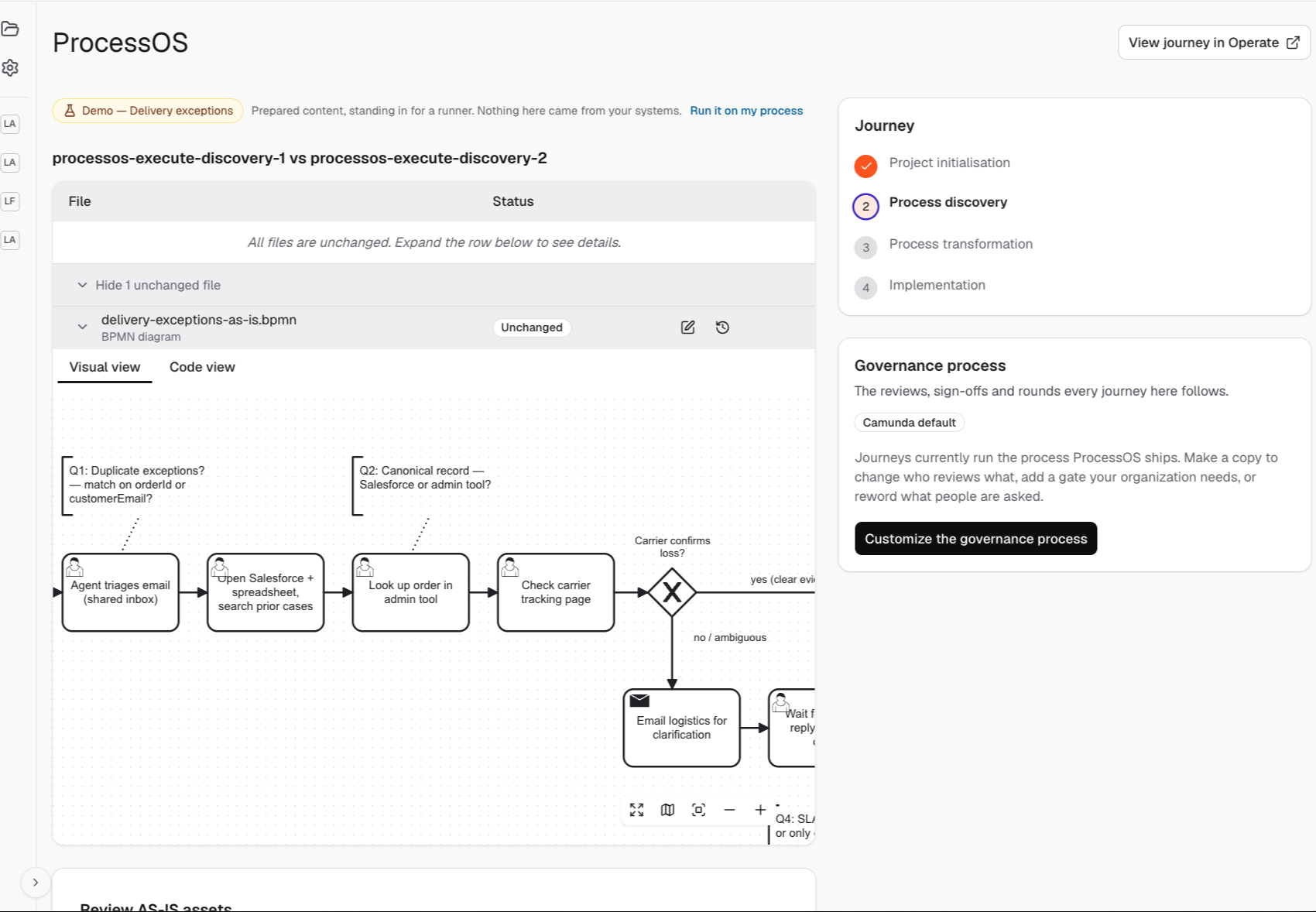Toggle the diagram minimap

[x=667, y=810]
